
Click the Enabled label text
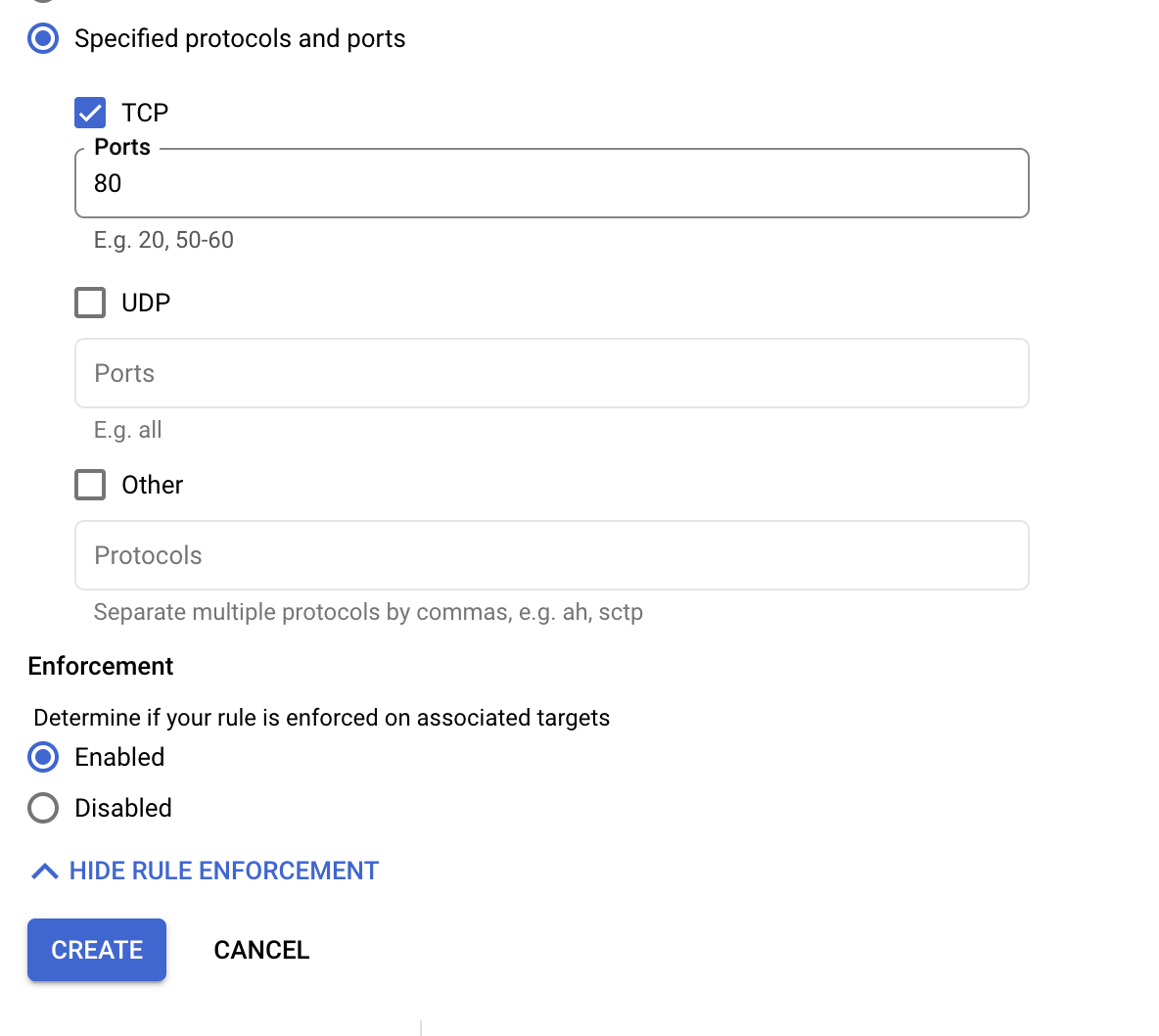(119, 757)
